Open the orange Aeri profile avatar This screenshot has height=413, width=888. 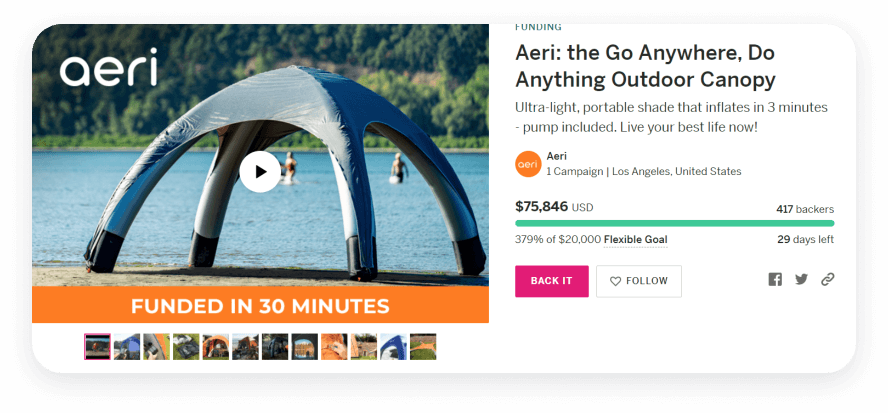(528, 164)
